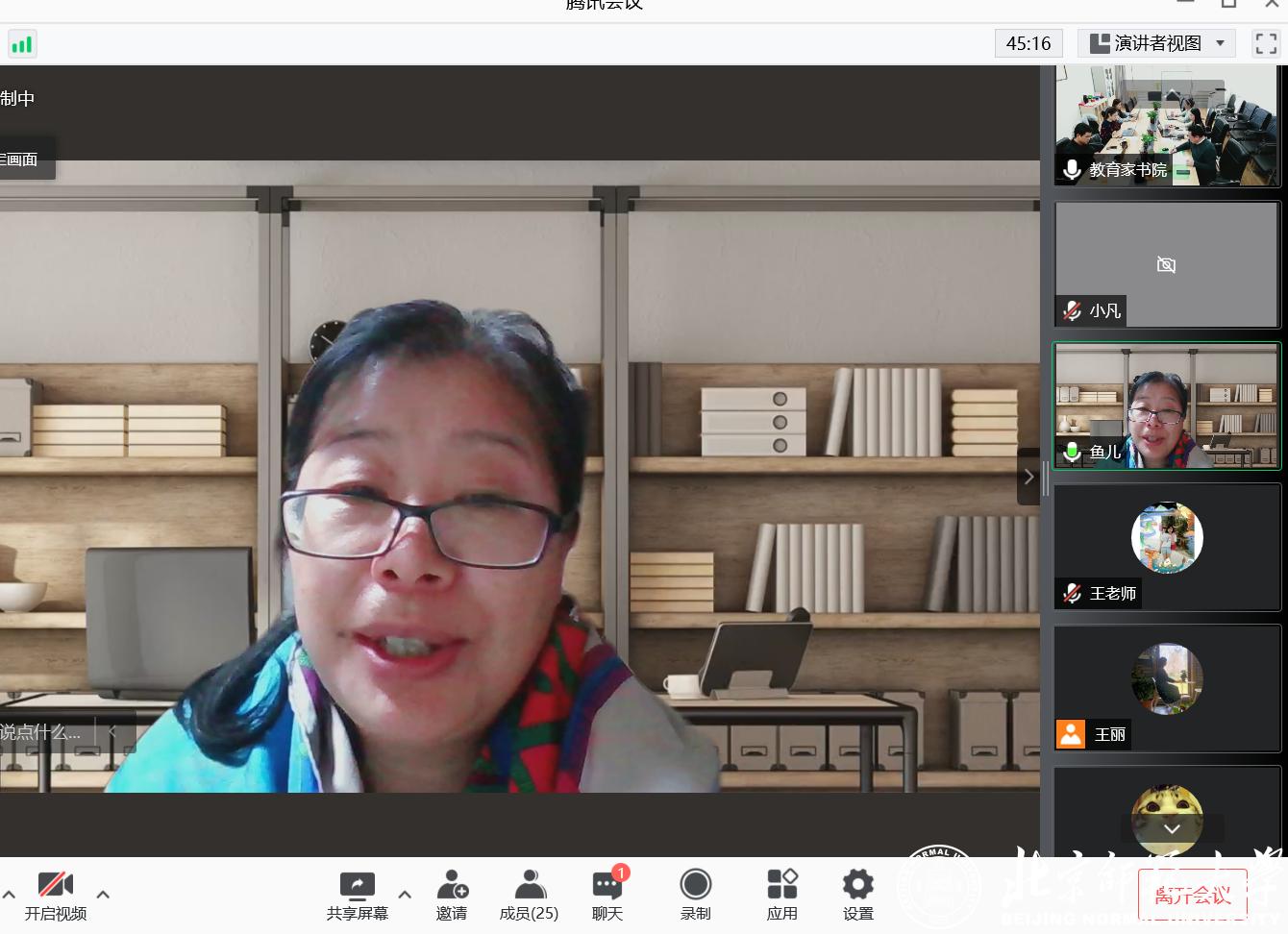Image resolution: width=1288 pixels, height=934 pixels.
Task: Open the Apps (应用) icon
Action: (781, 895)
